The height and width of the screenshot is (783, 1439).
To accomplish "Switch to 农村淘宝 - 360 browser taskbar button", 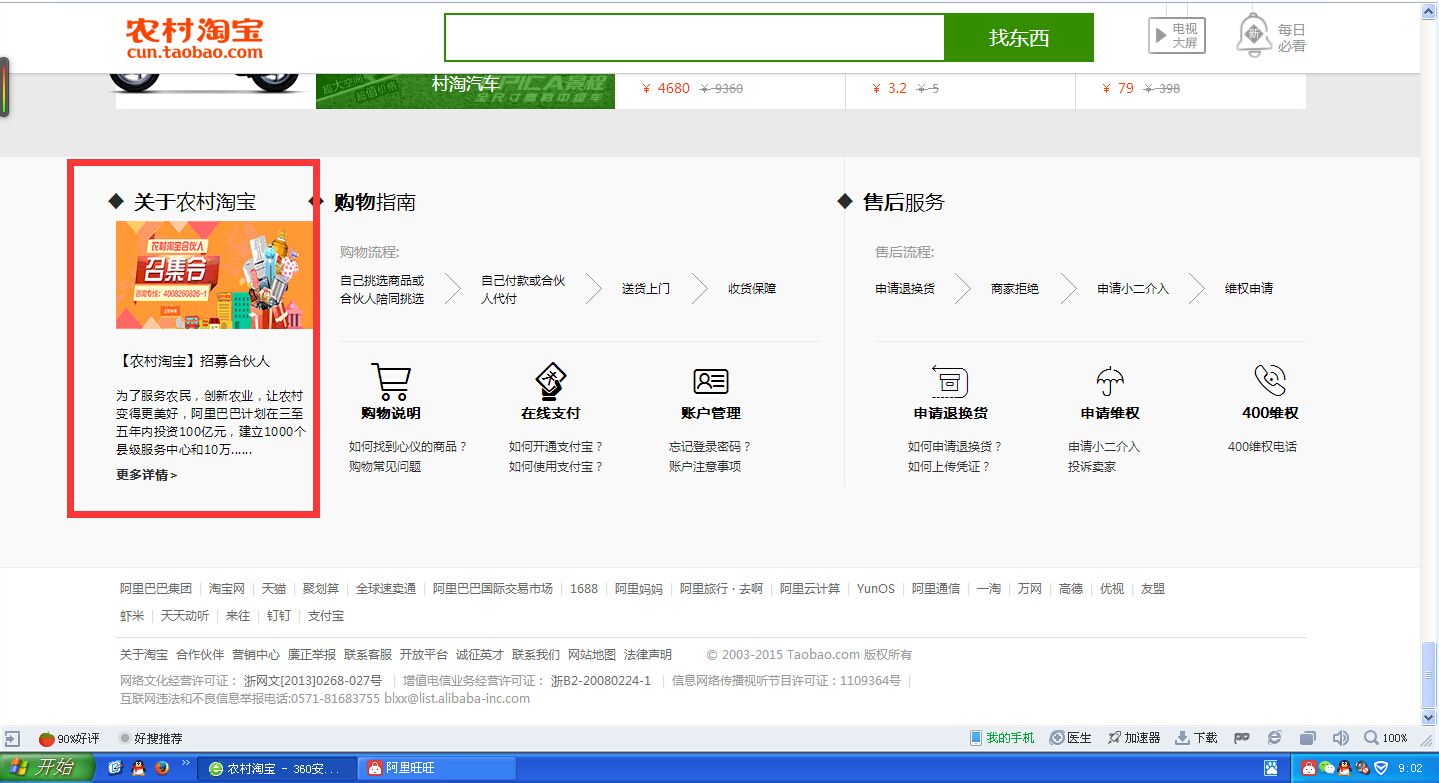I will pyautogui.click(x=277, y=768).
